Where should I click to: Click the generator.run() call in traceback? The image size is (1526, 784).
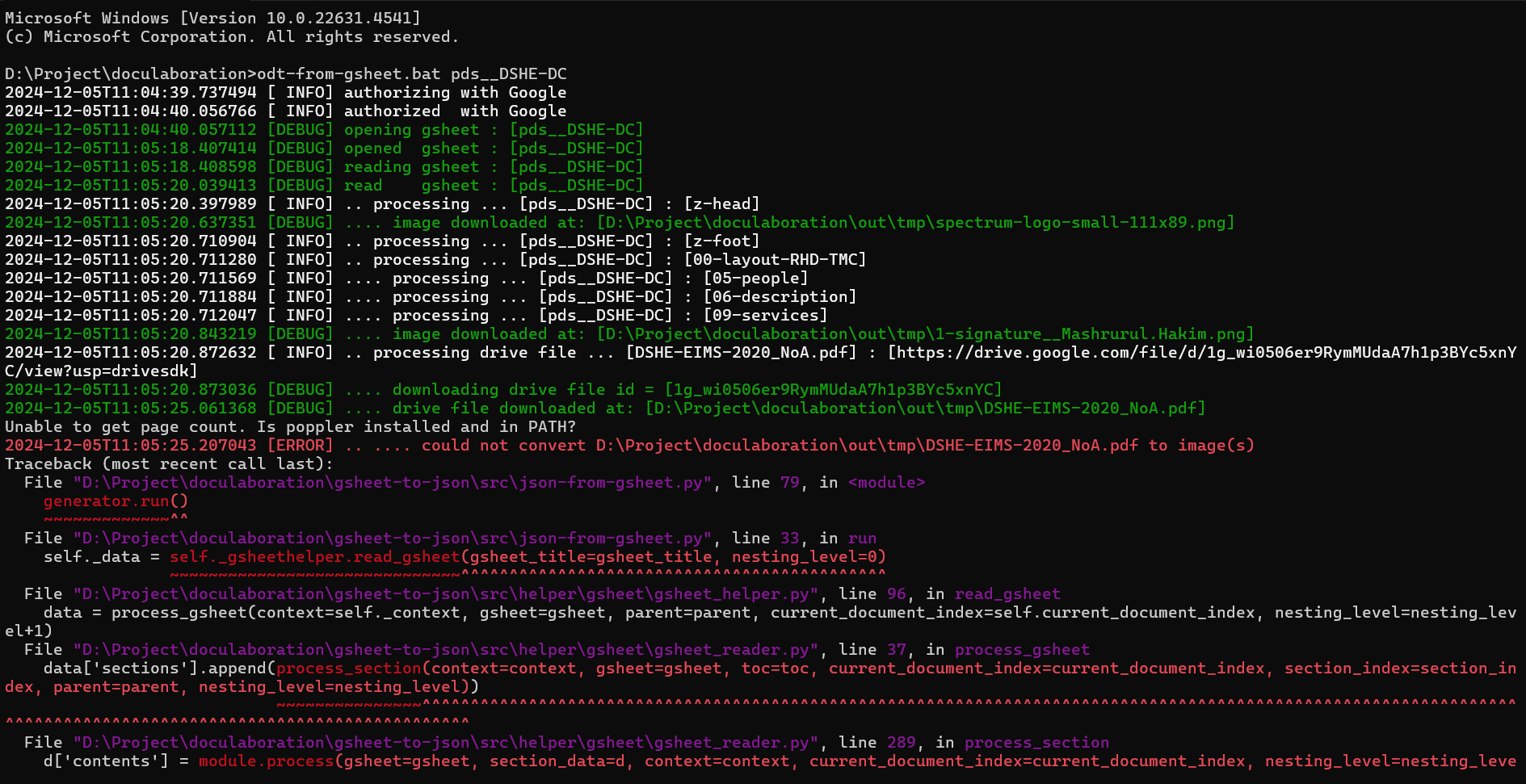click(116, 501)
